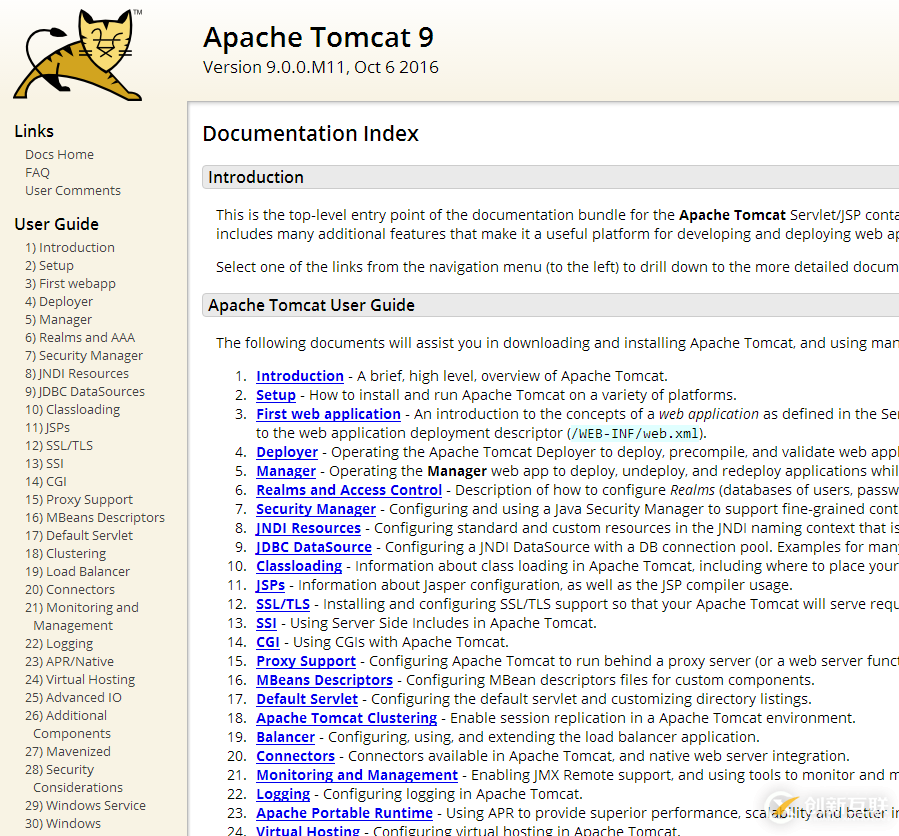Open '29) Windows Service' in sidebar
The width and height of the screenshot is (899, 836).
click(85, 805)
